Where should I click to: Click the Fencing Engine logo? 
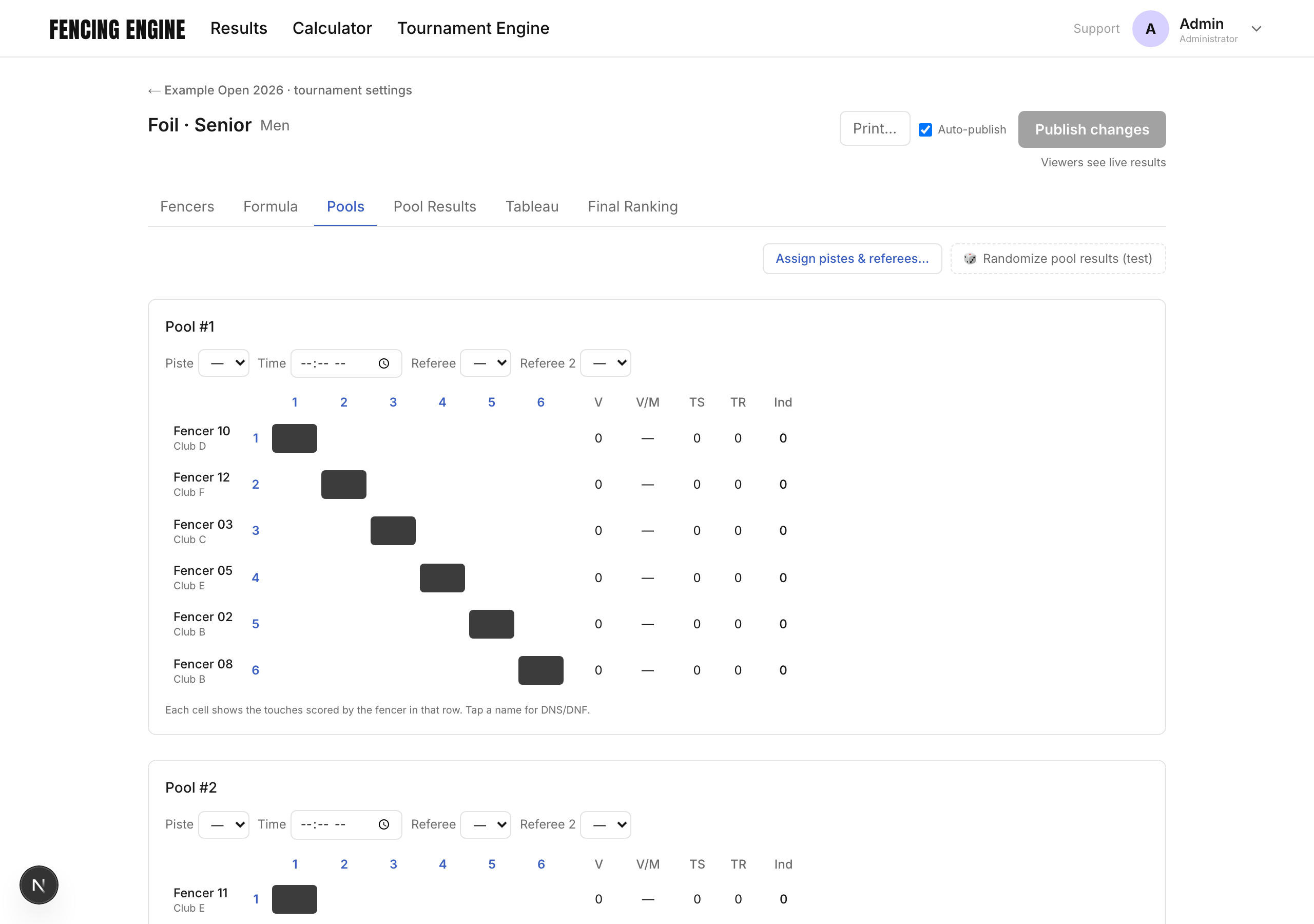pos(118,29)
